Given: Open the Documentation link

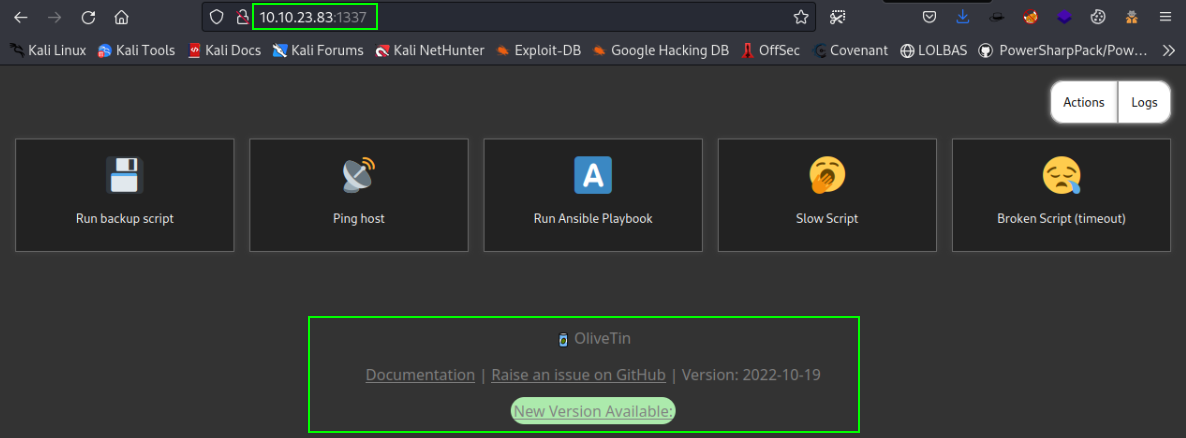Looking at the screenshot, I should click(x=421, y=375).
